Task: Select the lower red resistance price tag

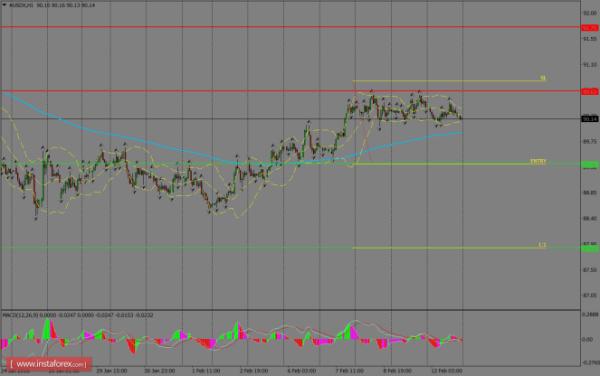Action: tap(590, 92)
